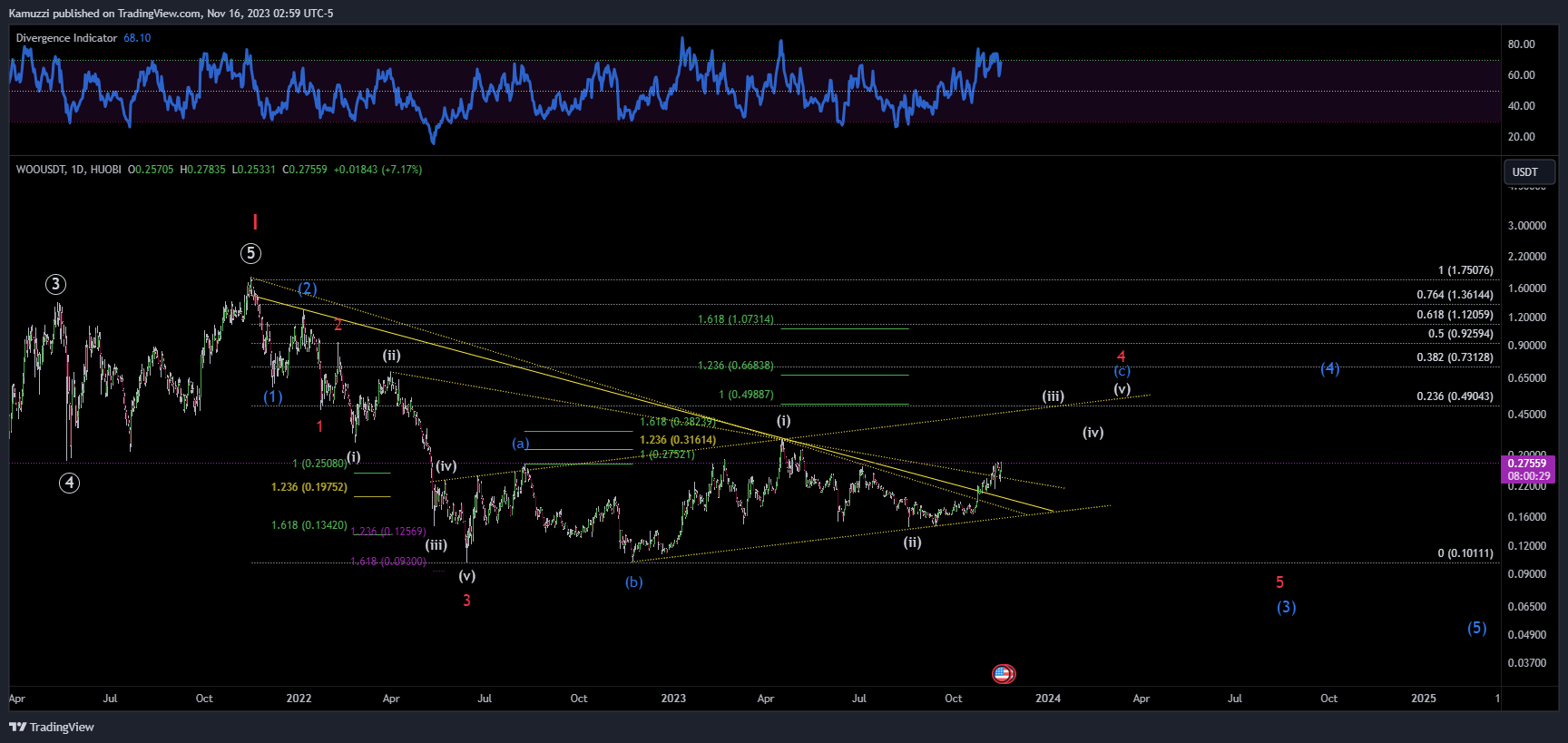
Task: Click the TradingView logo at bottom left
Action: tap(52, 727)
